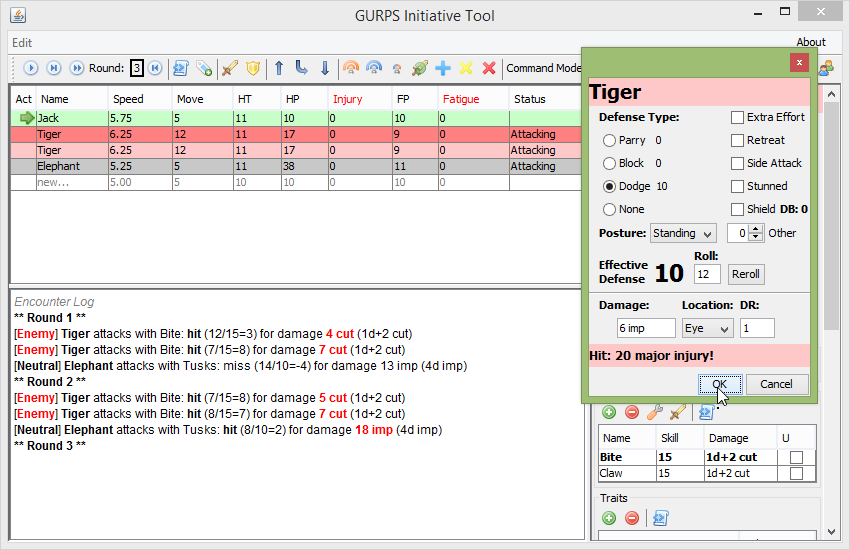Select the None defense radio button

coord(609,209)
